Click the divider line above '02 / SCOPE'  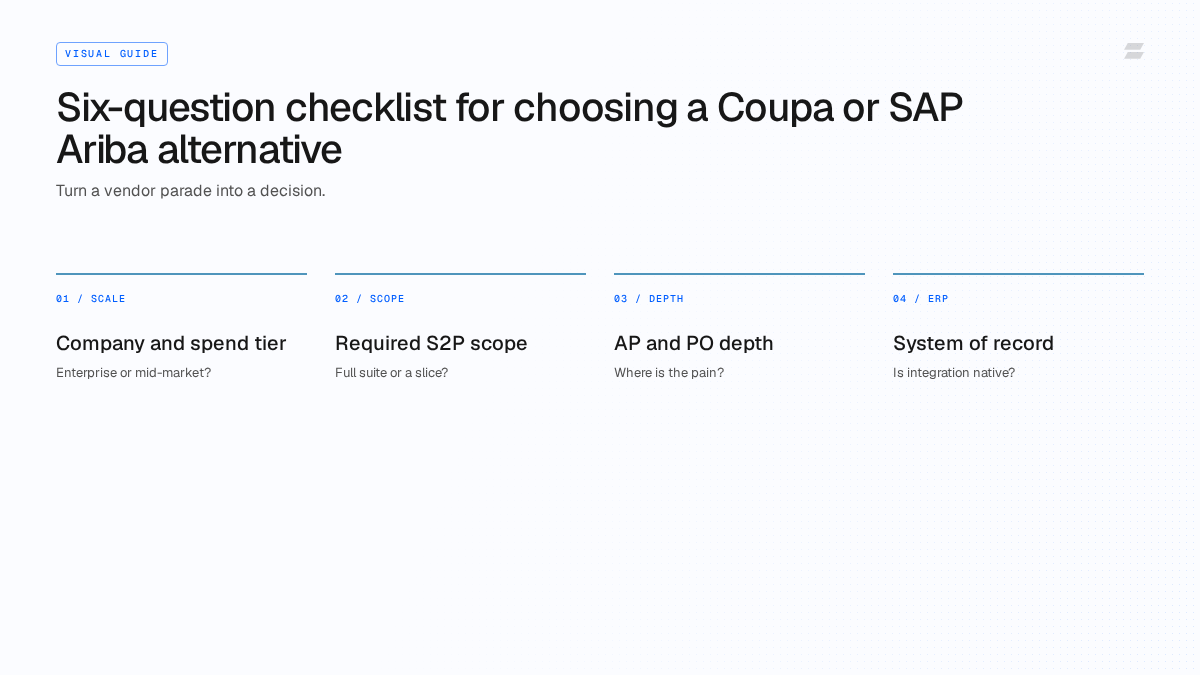[460, 273]
